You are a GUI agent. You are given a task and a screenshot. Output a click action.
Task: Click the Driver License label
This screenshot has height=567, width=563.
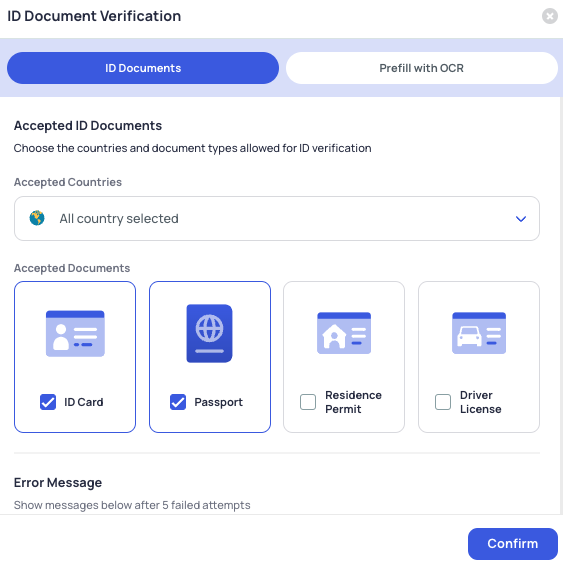tap(481, 402)
